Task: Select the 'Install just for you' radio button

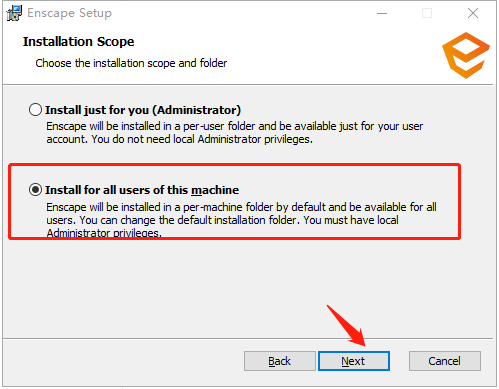Action: pyautogui.click(x=35, y=110)
